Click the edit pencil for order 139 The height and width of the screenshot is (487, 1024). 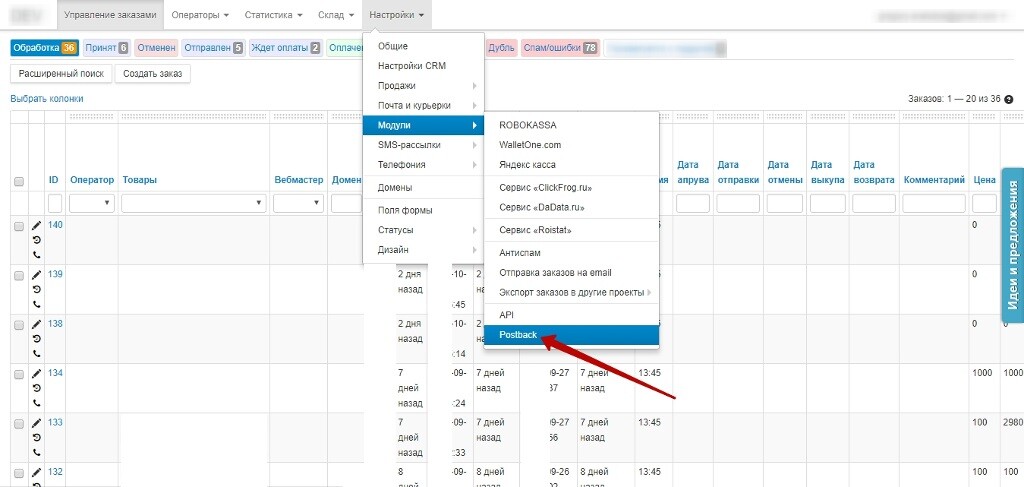(37, 274)
